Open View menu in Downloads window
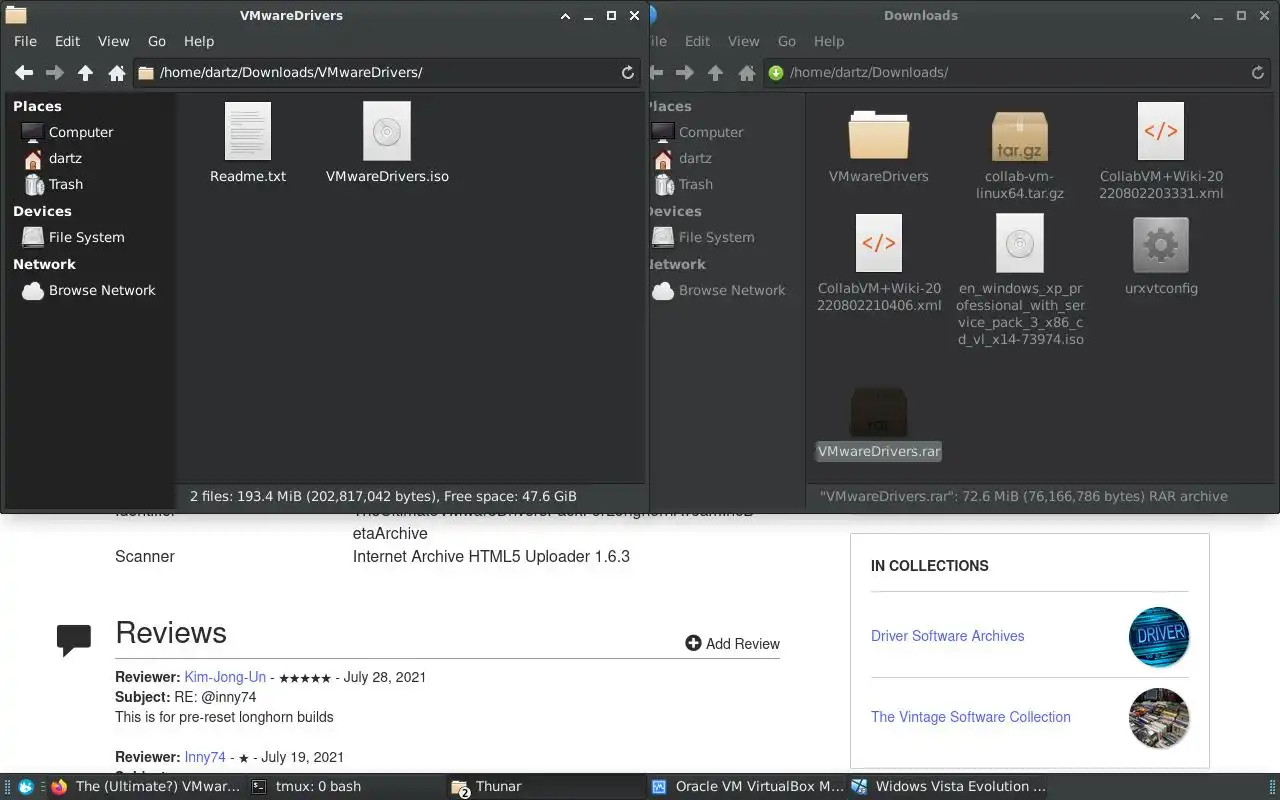The height and width of the screenshot is (800, 1280). click(x=743, y=41)
